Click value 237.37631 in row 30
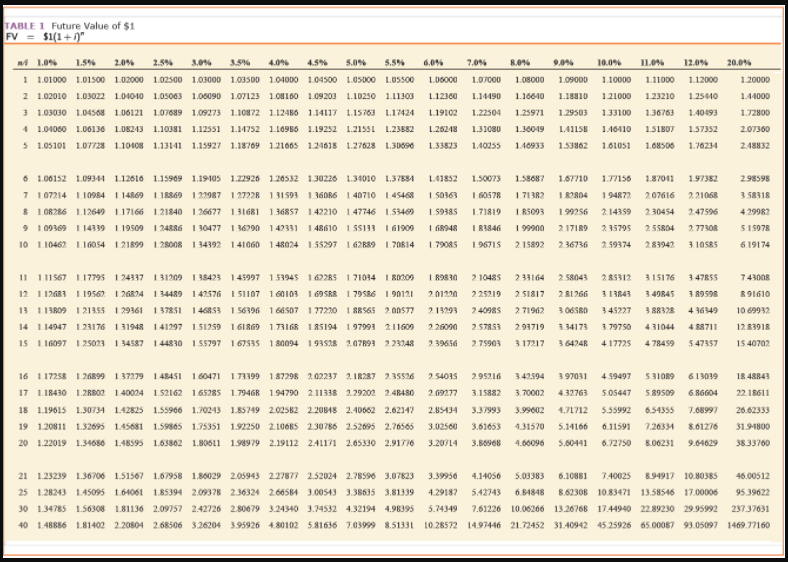Viewport: 788px width, 562px height. click(751, 509)
